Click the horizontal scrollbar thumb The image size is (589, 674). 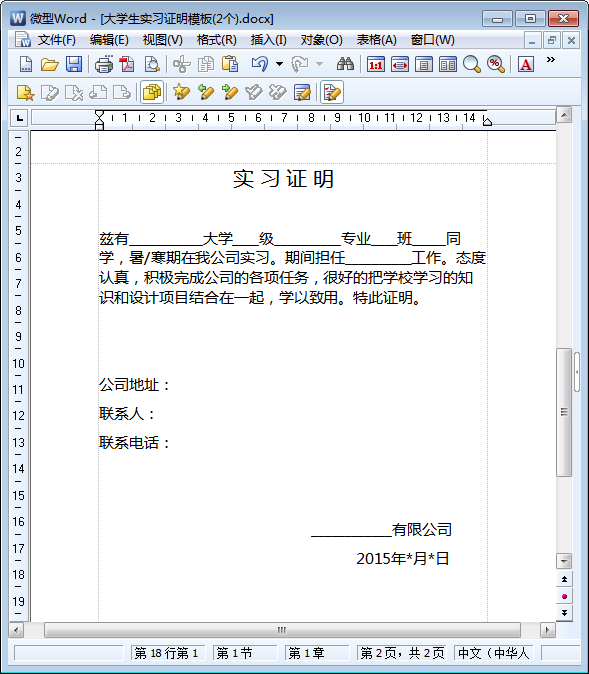click(282, 631)
